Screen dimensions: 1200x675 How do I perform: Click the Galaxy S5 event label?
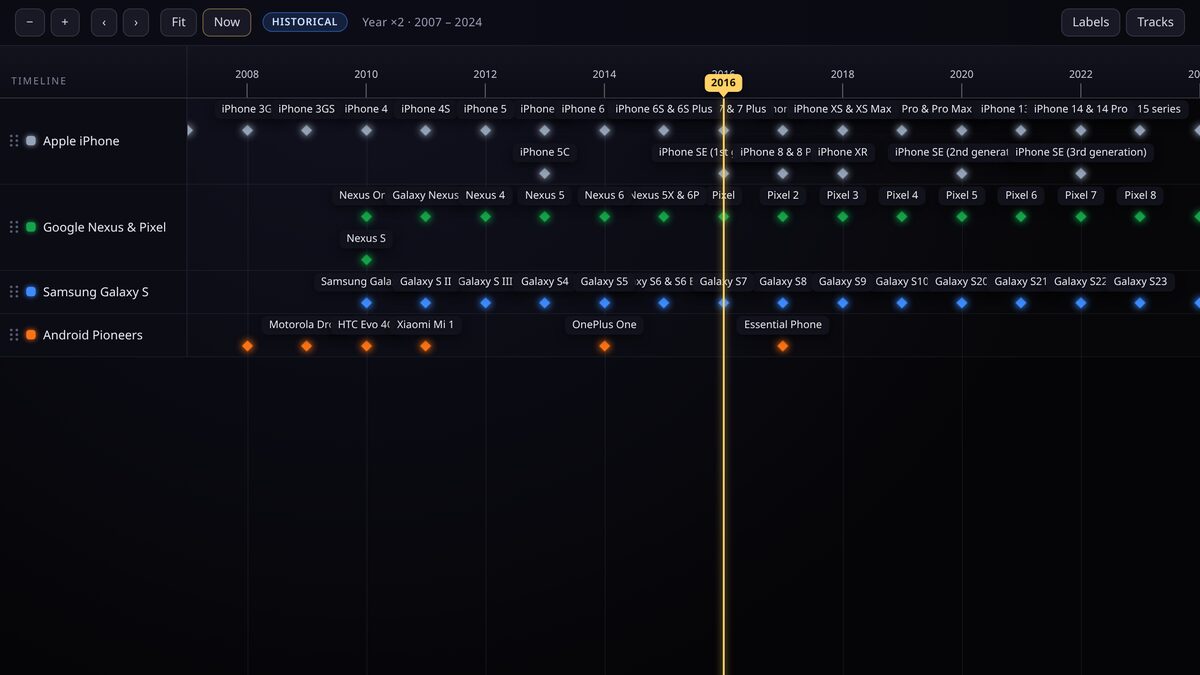[604, 281]
